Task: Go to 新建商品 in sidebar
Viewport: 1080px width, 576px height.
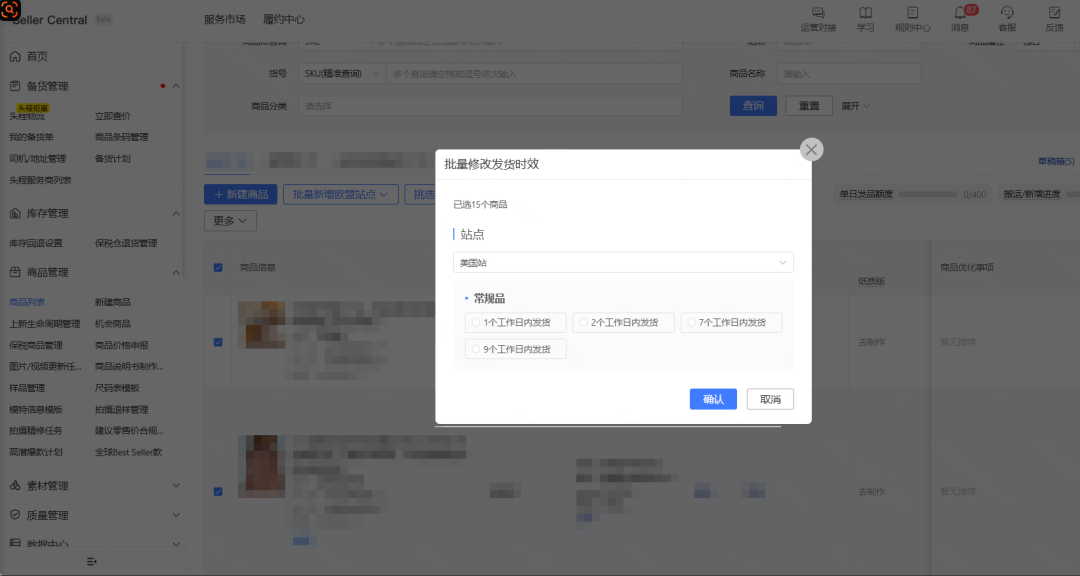Action: 112,302
